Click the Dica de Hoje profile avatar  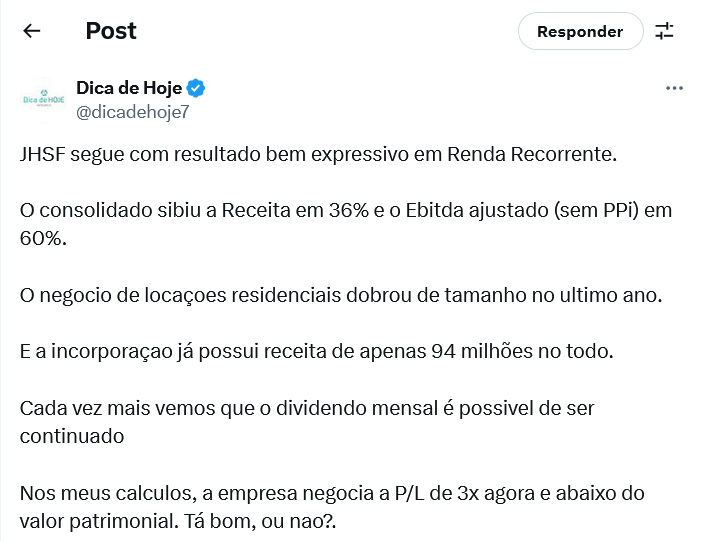pyautogui.click(x=44, y=100)
